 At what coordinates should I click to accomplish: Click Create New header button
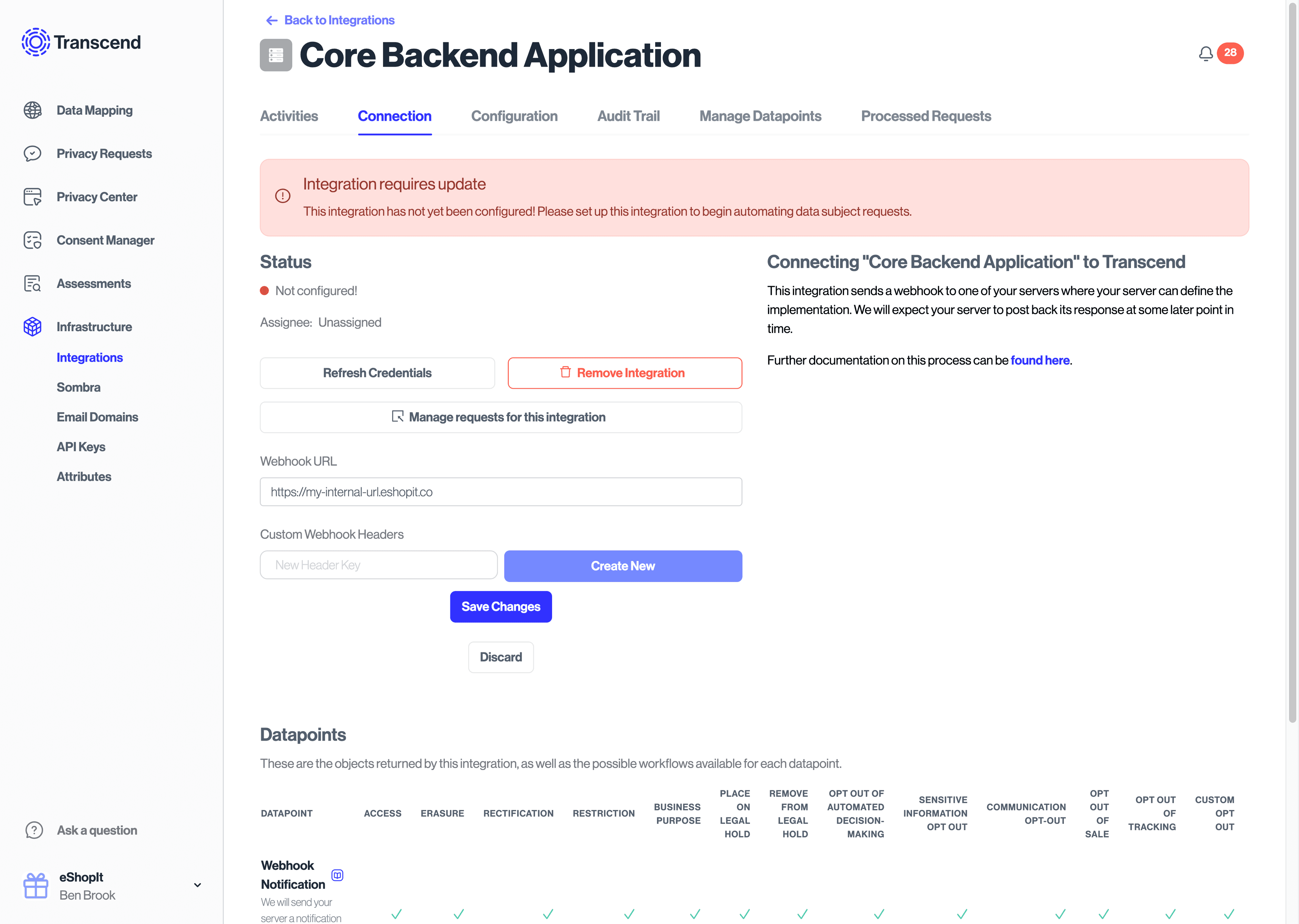[623, 566]
